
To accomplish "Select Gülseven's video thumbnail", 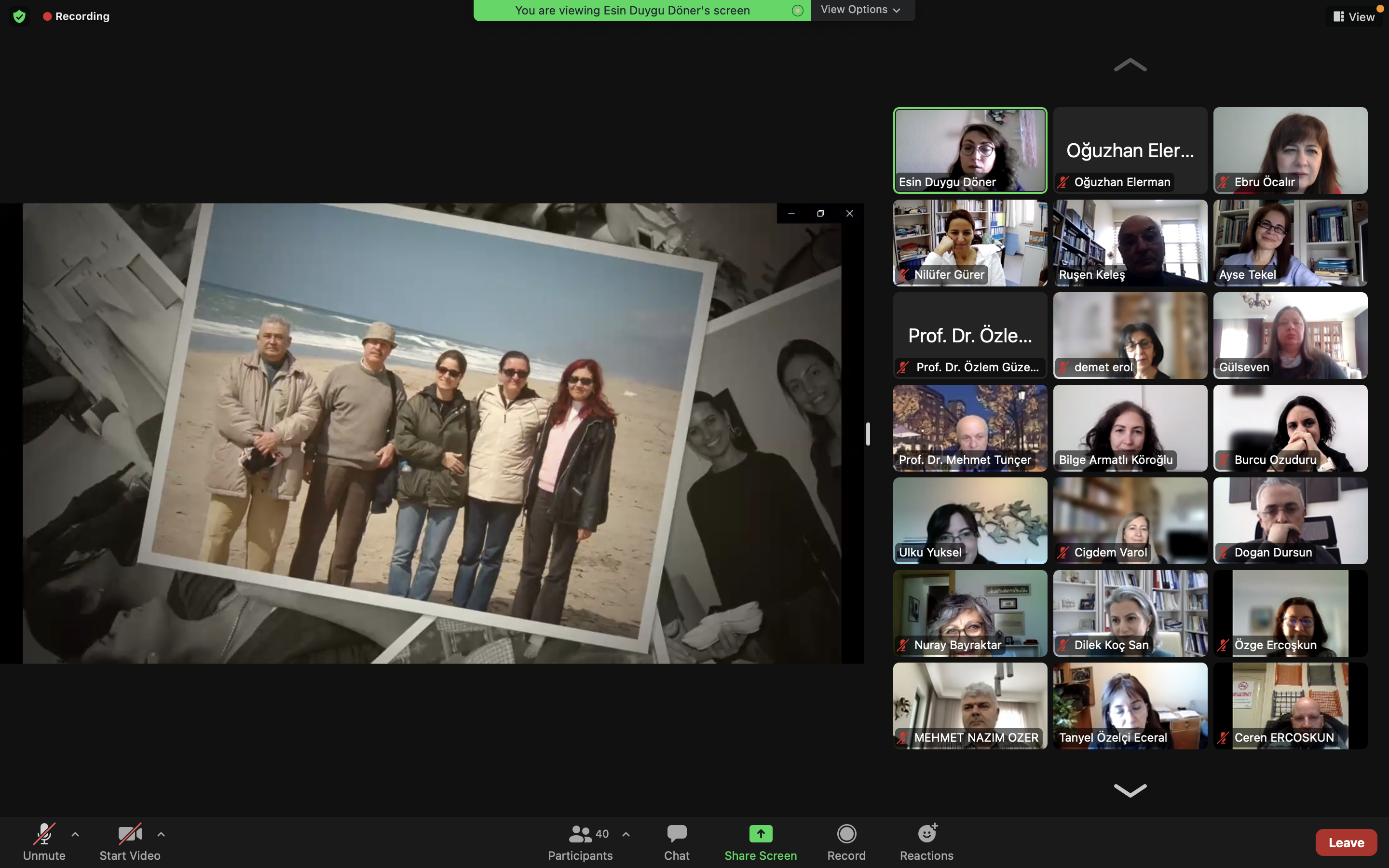I will click(x=1290, y=336).
